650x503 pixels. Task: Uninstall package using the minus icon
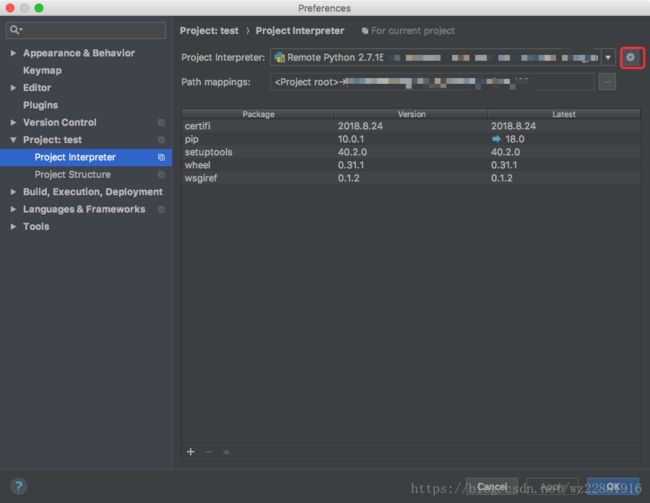pyautogui.click(x=209, y=452)
